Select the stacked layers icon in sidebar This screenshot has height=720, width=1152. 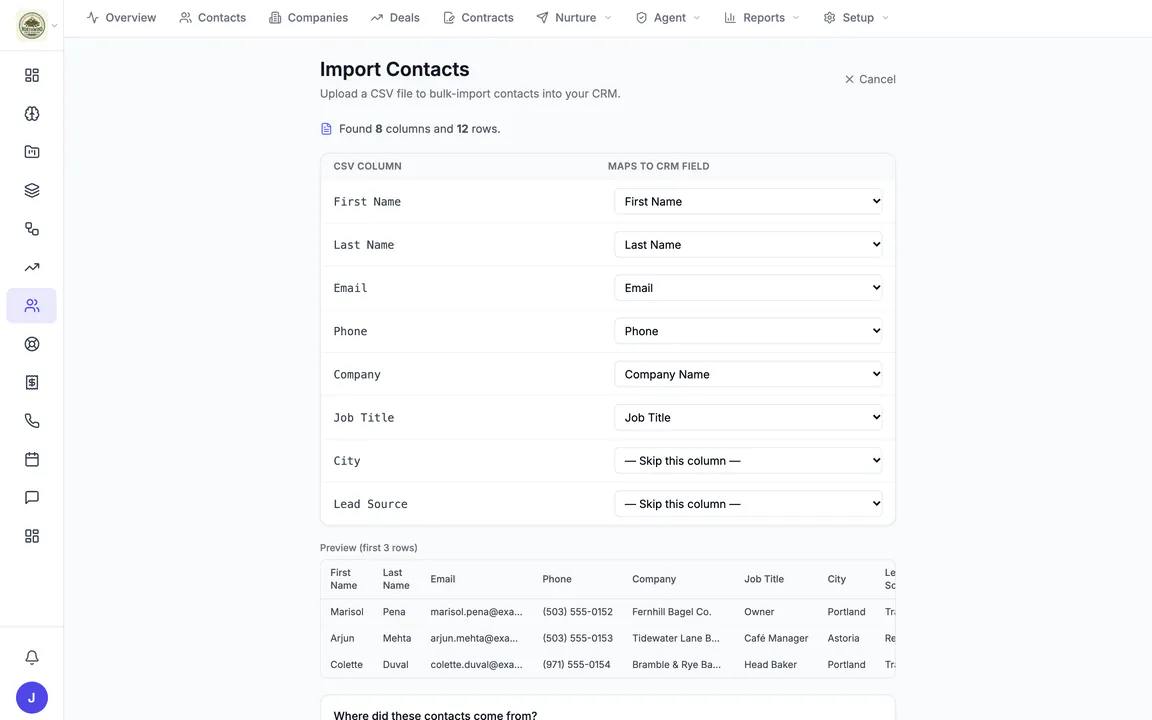click(x=32, y=190)
